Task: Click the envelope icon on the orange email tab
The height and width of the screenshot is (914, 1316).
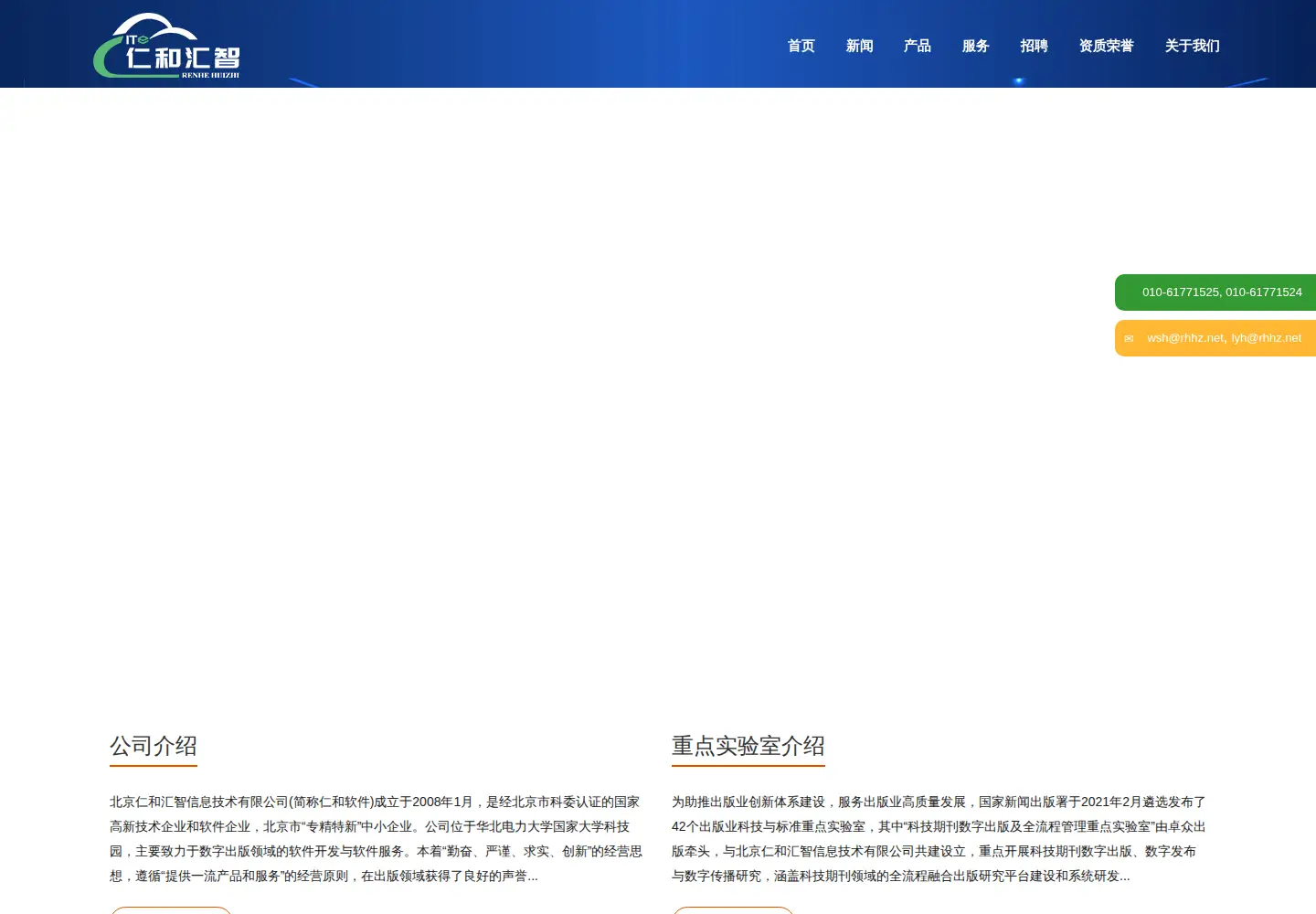Action: tap(1129, 339)
